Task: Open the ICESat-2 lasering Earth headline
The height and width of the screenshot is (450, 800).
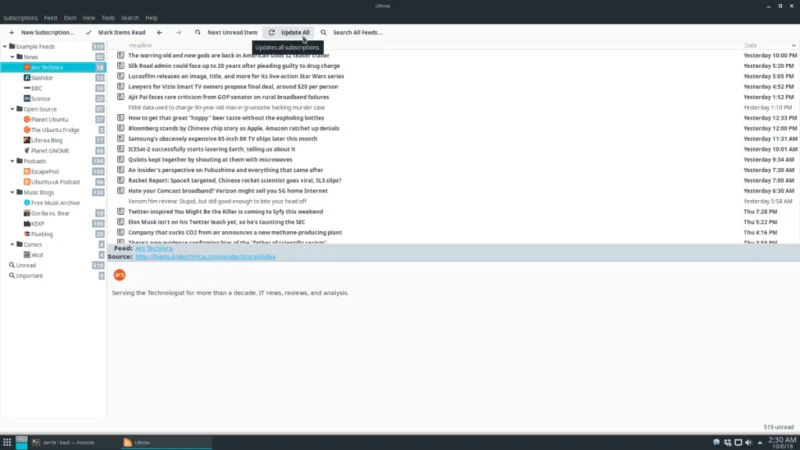Action: 211,149
